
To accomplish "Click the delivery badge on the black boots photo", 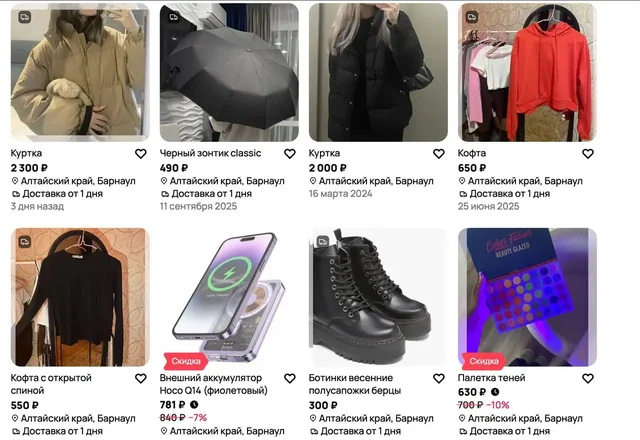I will 323,242.
